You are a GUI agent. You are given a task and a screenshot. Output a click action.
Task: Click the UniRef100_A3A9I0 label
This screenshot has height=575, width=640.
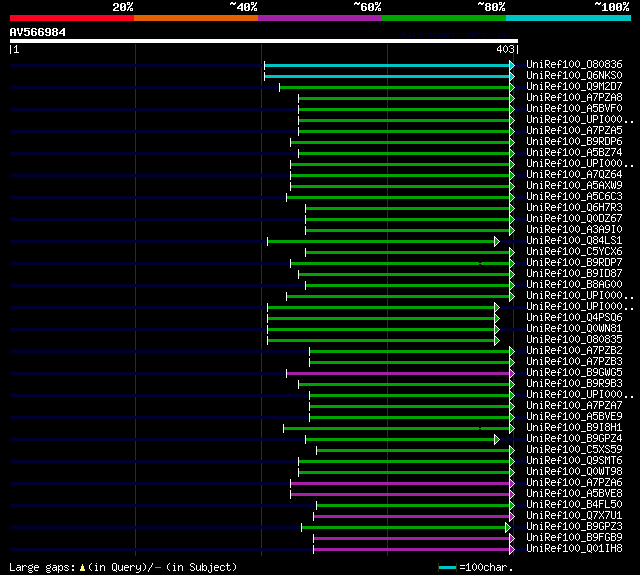tap(574, 230)
